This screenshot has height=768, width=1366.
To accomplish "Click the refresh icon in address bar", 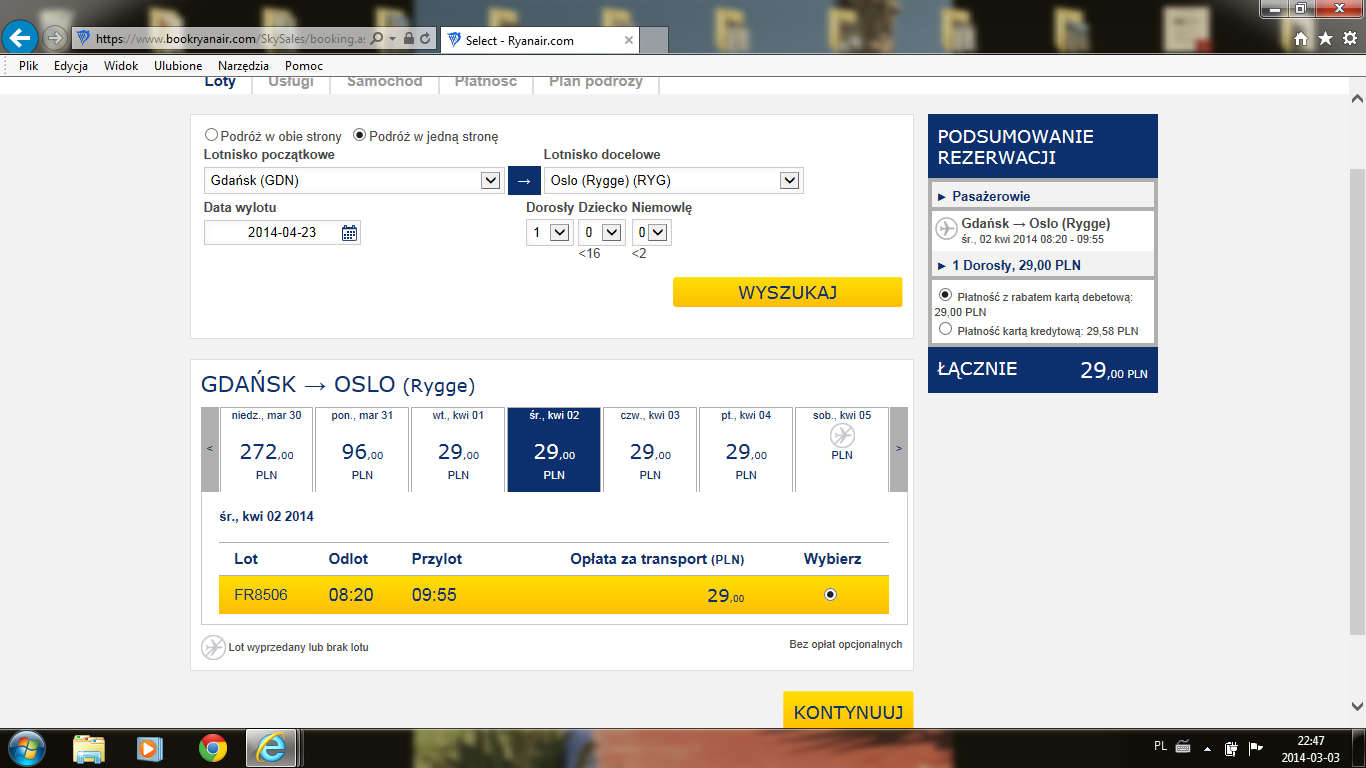I will [426, 39].
